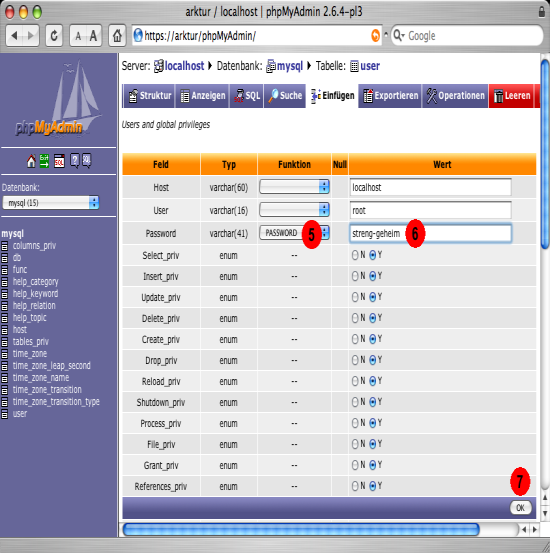Click the table icon next to func
This screenshot has height=553, width=550.
[5, 270]
